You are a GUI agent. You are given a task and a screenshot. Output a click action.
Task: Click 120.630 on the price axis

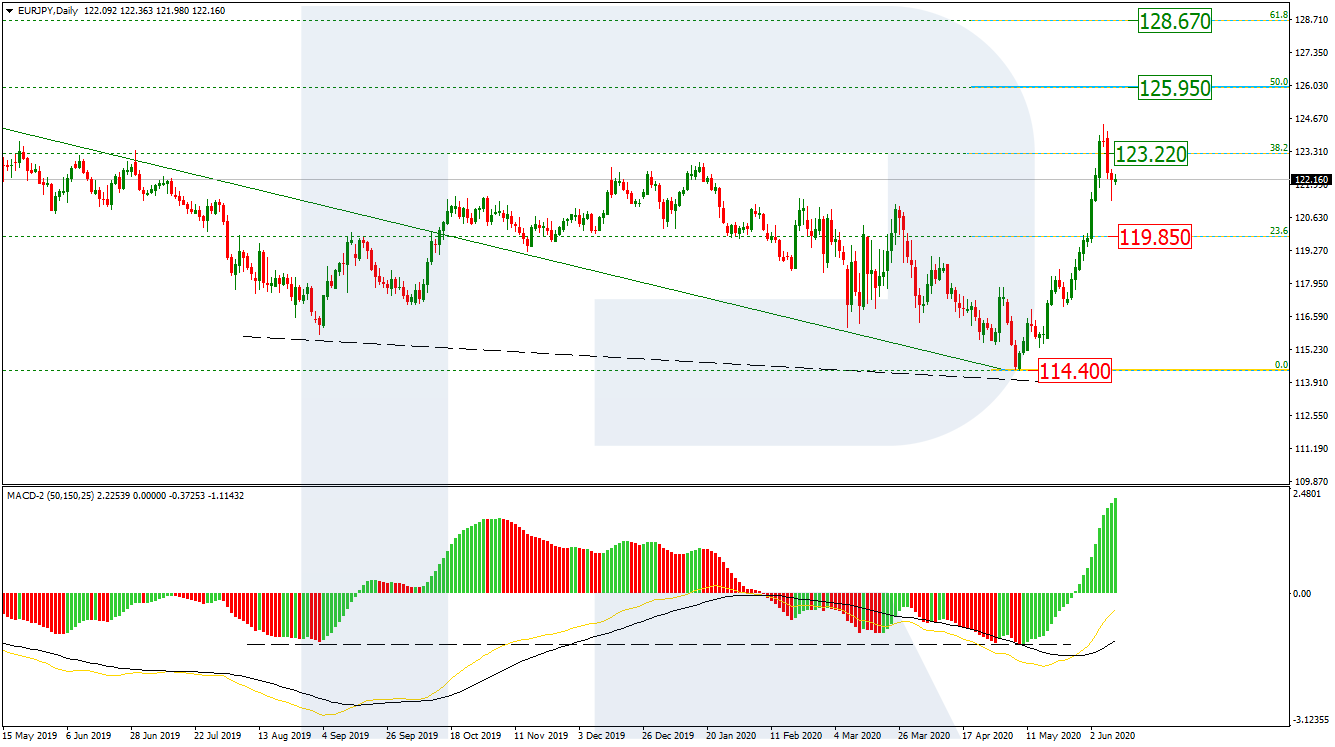point(1310,218)
